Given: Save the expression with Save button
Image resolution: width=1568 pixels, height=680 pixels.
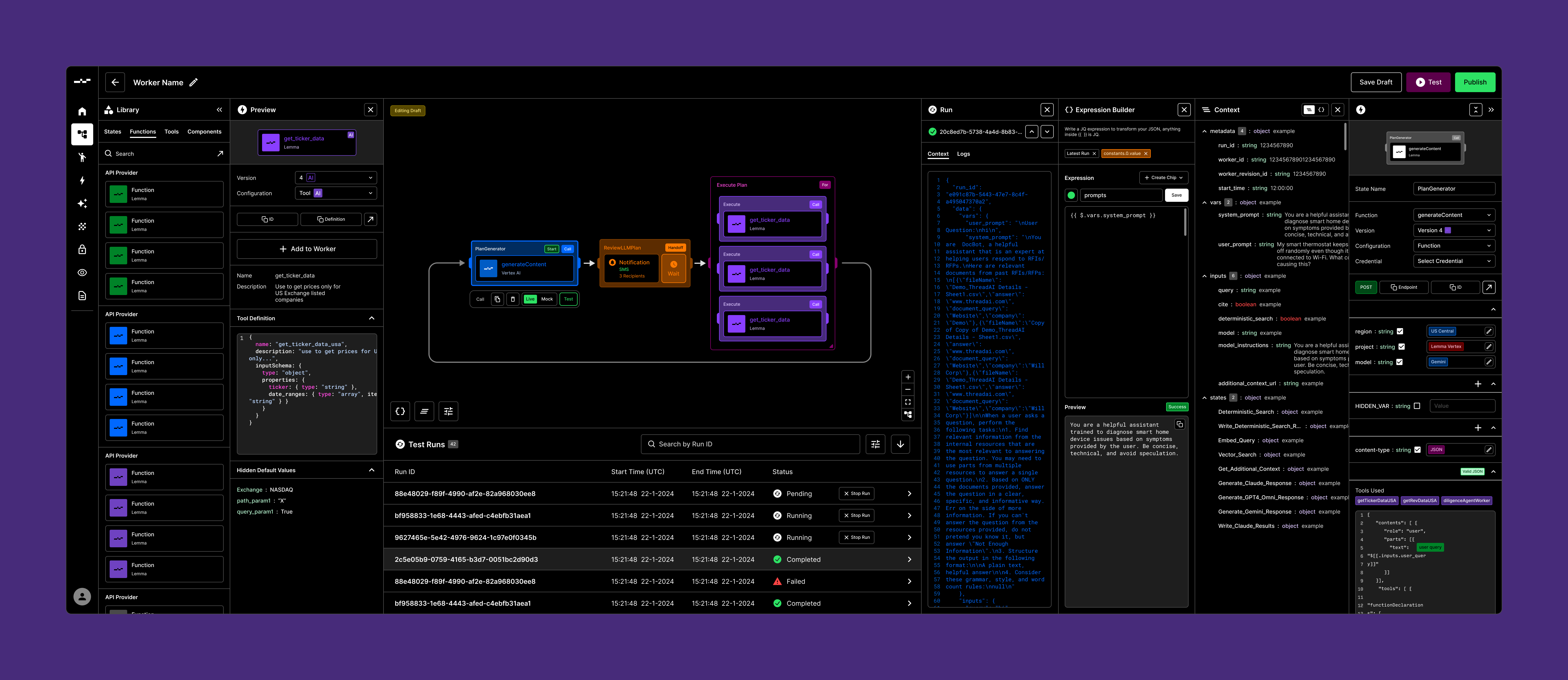Looking at the screenshot, I should click(1177, 195).
